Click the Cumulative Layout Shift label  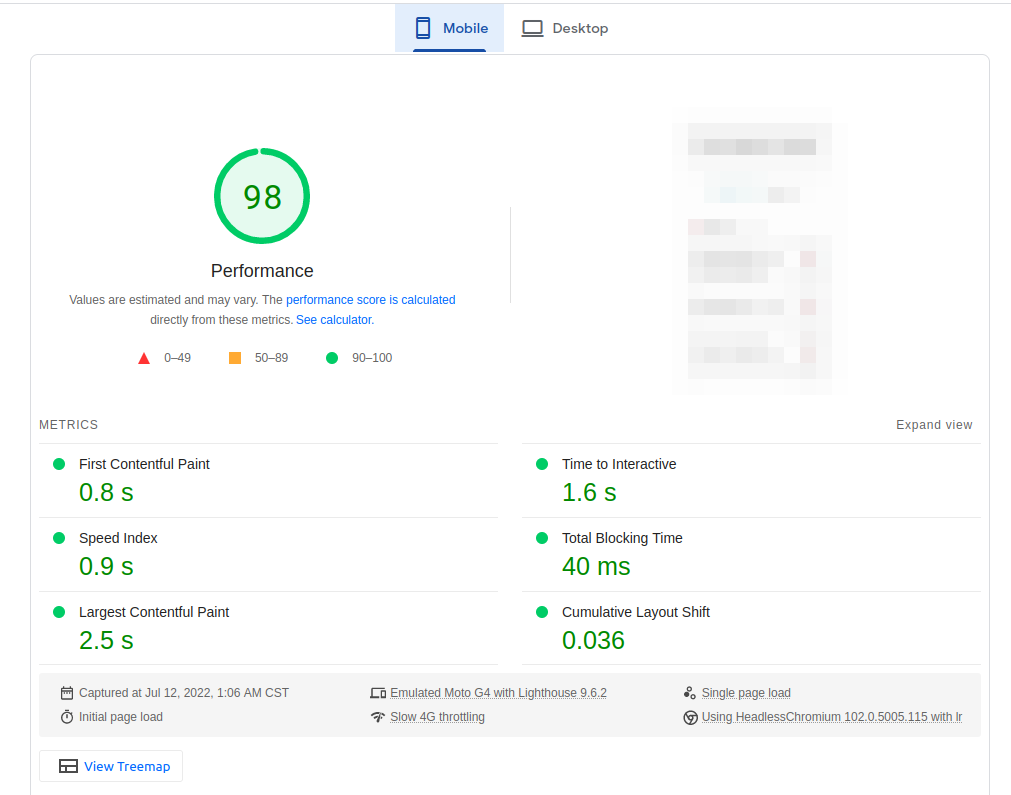point(636,612)
